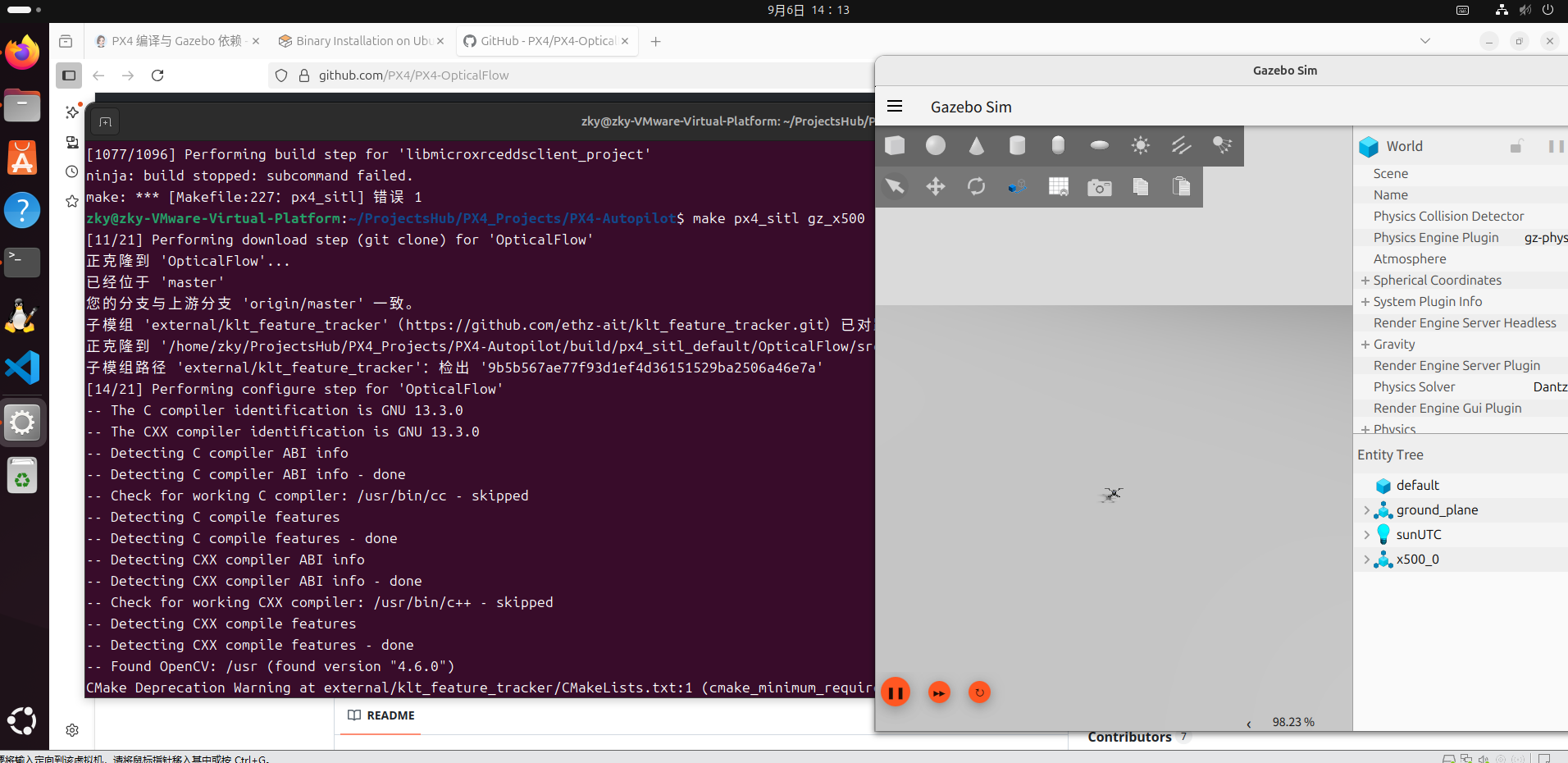Open Visual Studio Code from dock
Image resolution: width=1568 pixels, height=763 pixels.
[22, 368]
